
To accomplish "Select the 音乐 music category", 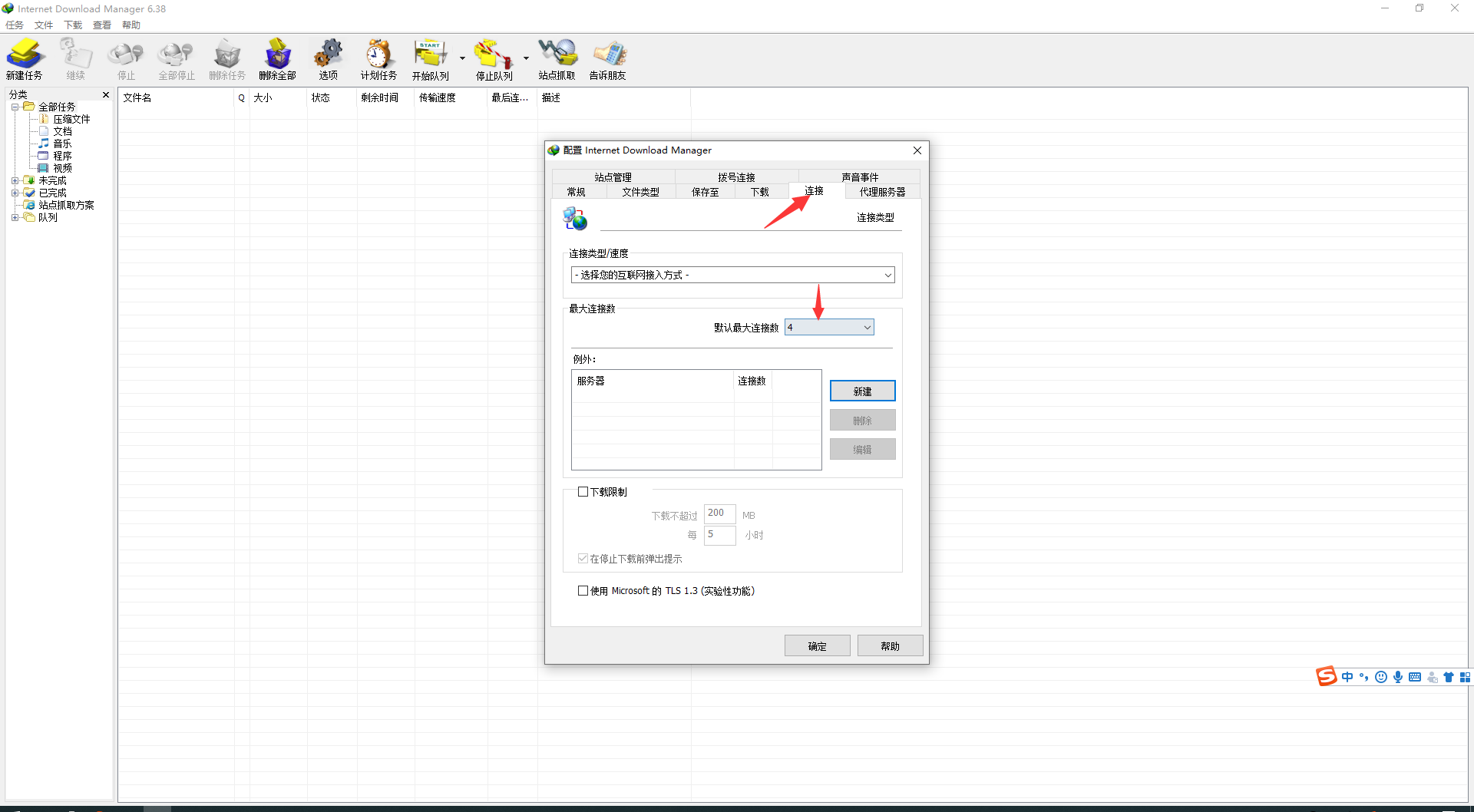I will (62, 144).
